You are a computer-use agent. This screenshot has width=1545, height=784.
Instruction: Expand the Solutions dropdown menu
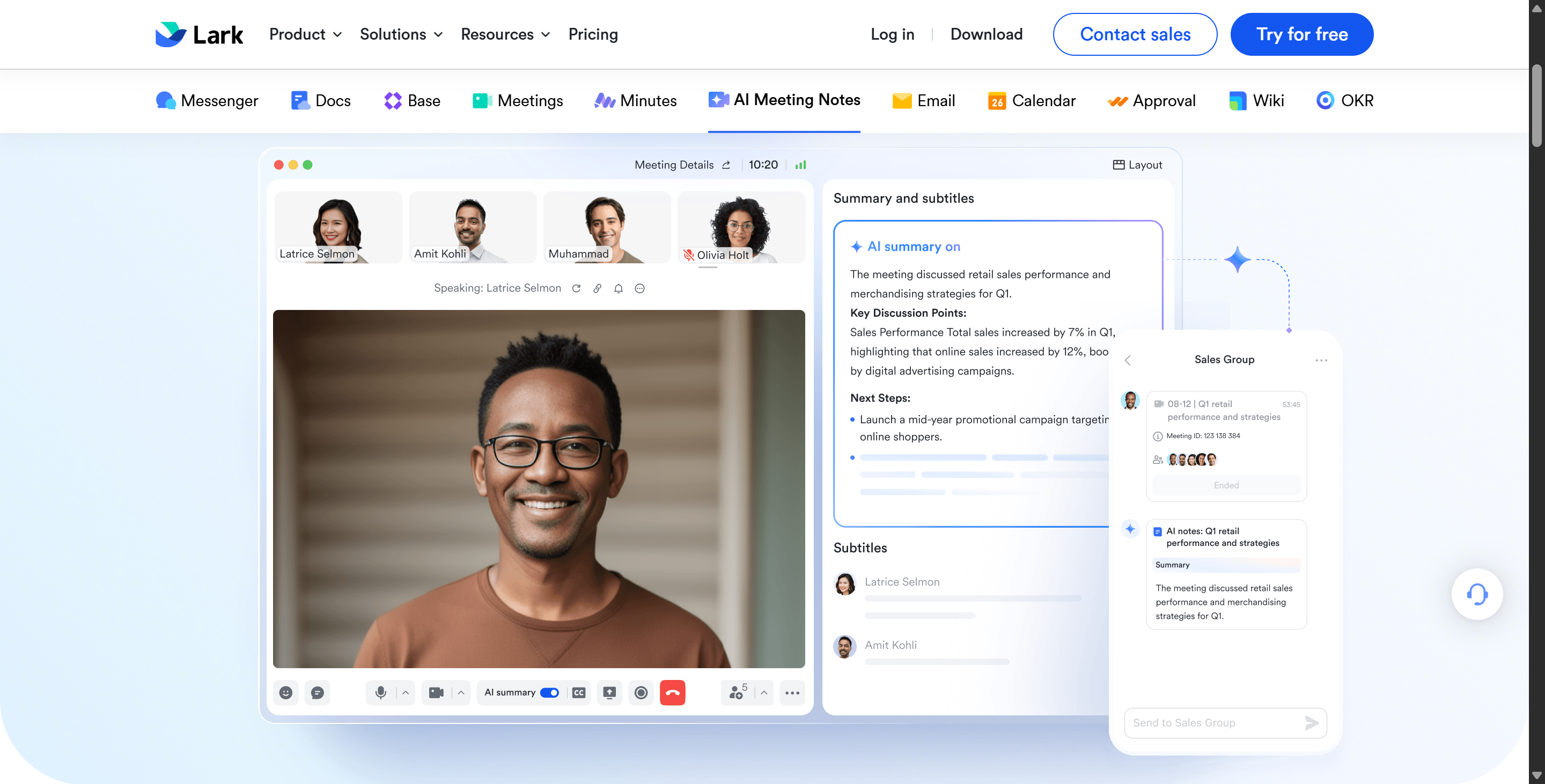point(401,34)
